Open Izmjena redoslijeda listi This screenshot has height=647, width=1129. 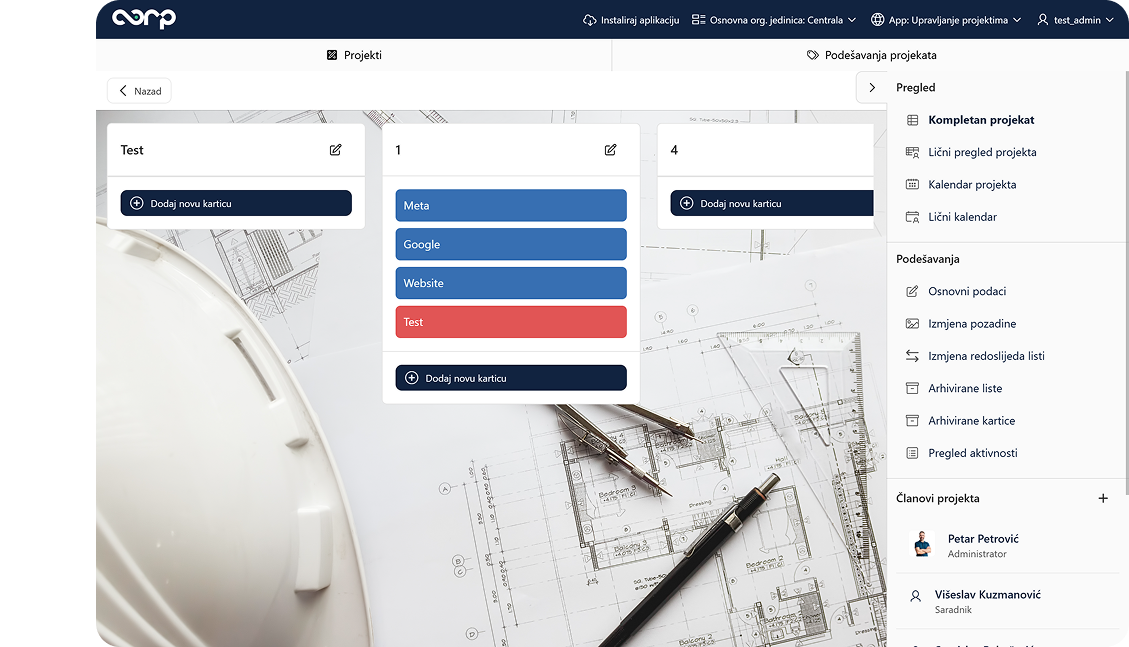pos(985,356)
